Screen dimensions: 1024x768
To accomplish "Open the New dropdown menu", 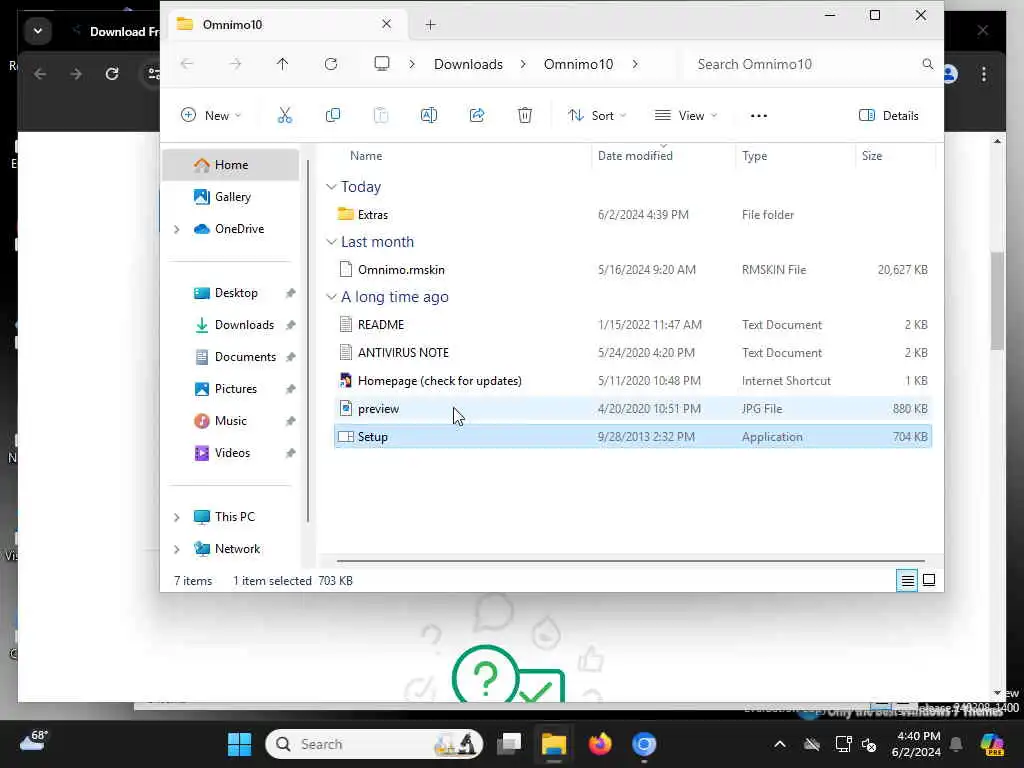I will coord(211,116).
